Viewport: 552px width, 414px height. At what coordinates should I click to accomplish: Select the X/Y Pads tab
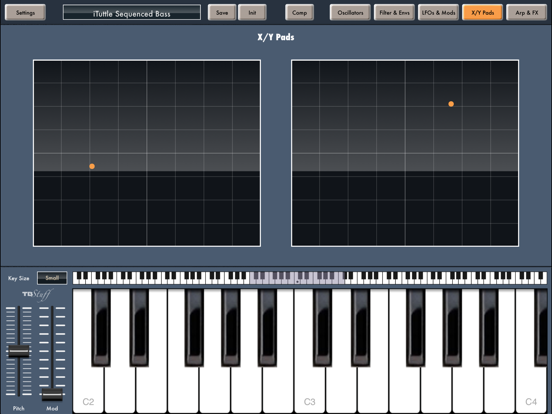tap(482, 13)
